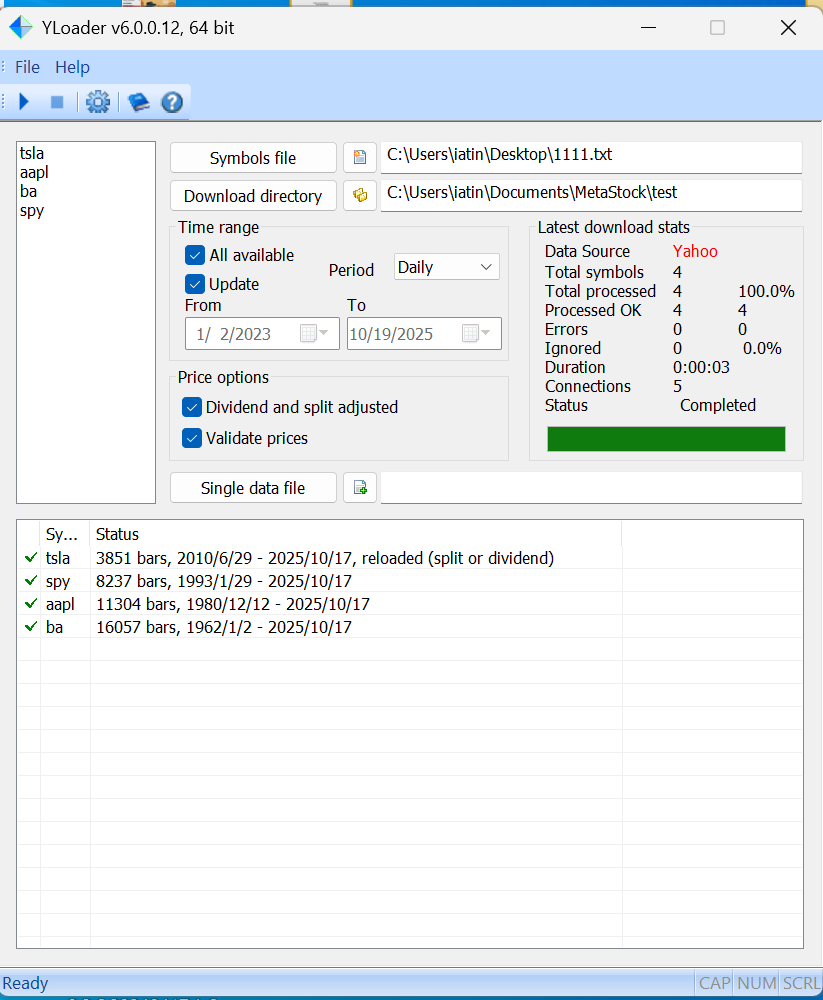Disable Dividend and split adjusted option

tap(192, 407)
